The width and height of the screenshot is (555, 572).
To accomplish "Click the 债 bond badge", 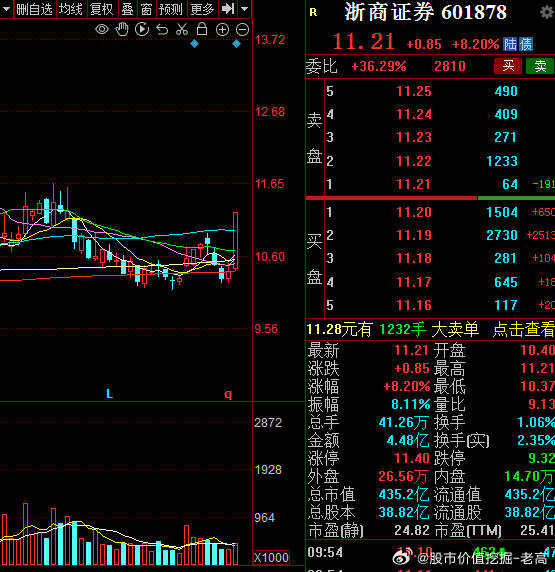I will (x=526, y=44).
